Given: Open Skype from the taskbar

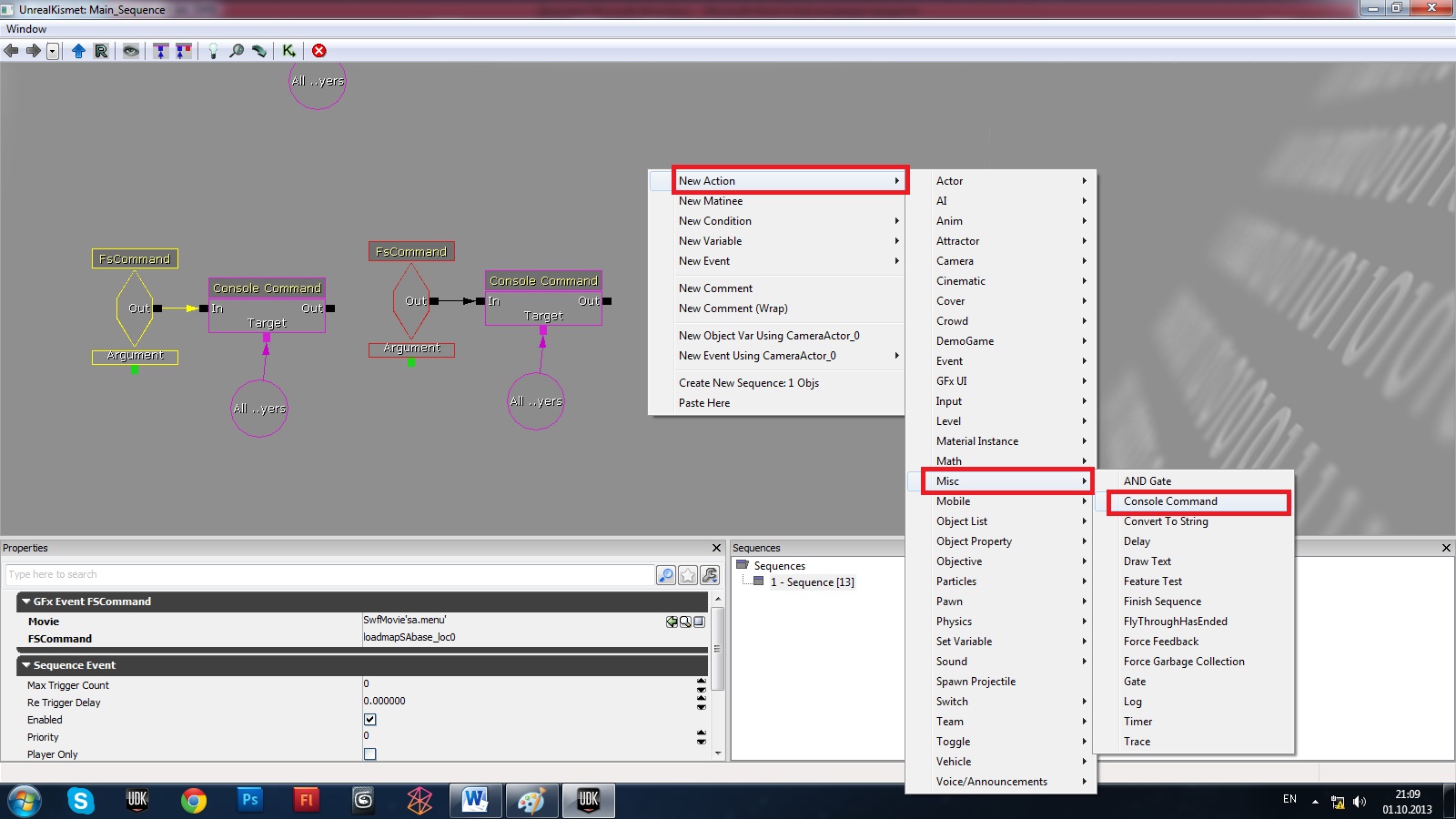Looking at the screenshot, I should pyautogui.click(x=81, y=801).
